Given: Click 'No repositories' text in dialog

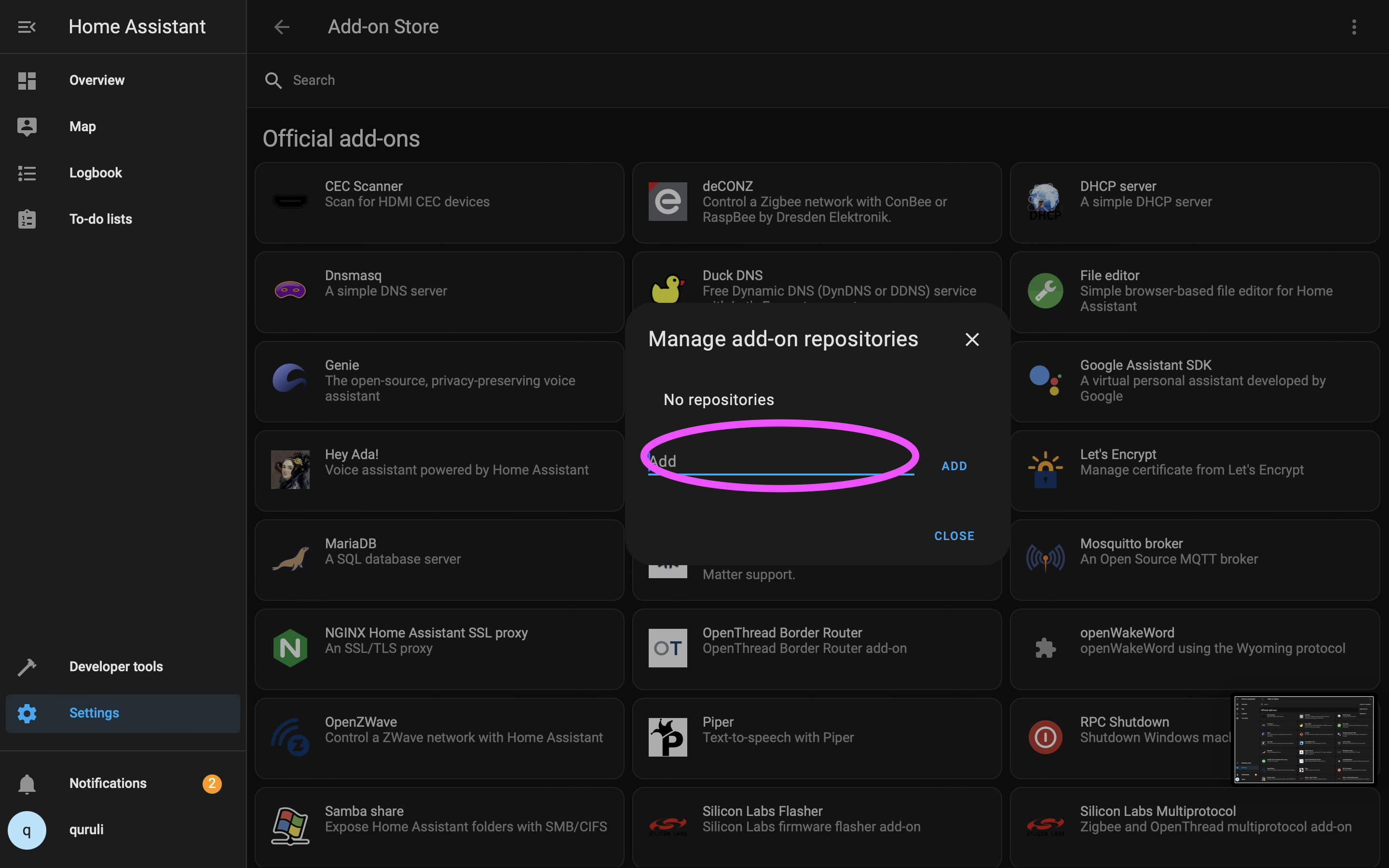Looking at the screenshot, I should 719,400.
